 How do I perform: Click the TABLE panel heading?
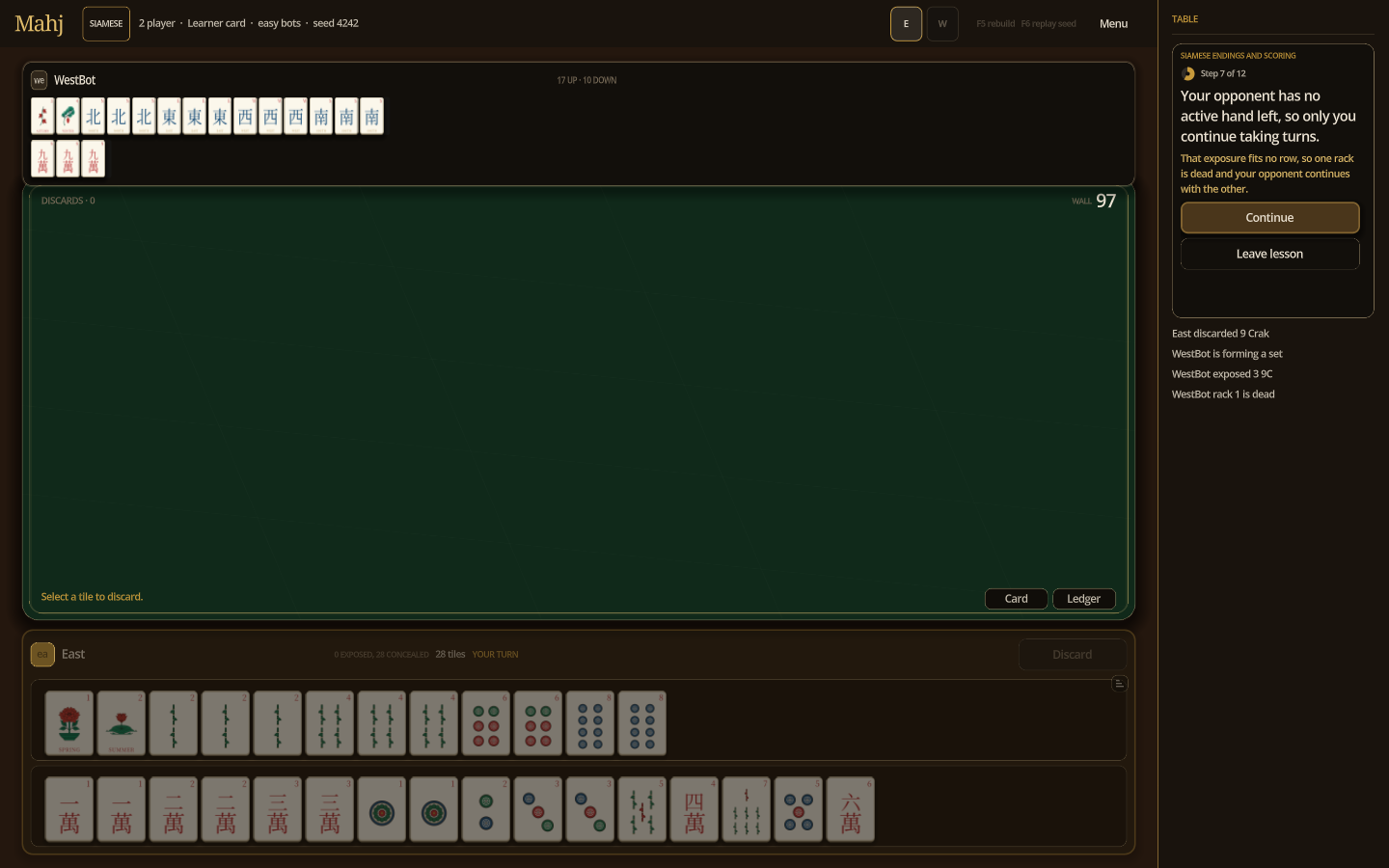tap(1185, 19)
